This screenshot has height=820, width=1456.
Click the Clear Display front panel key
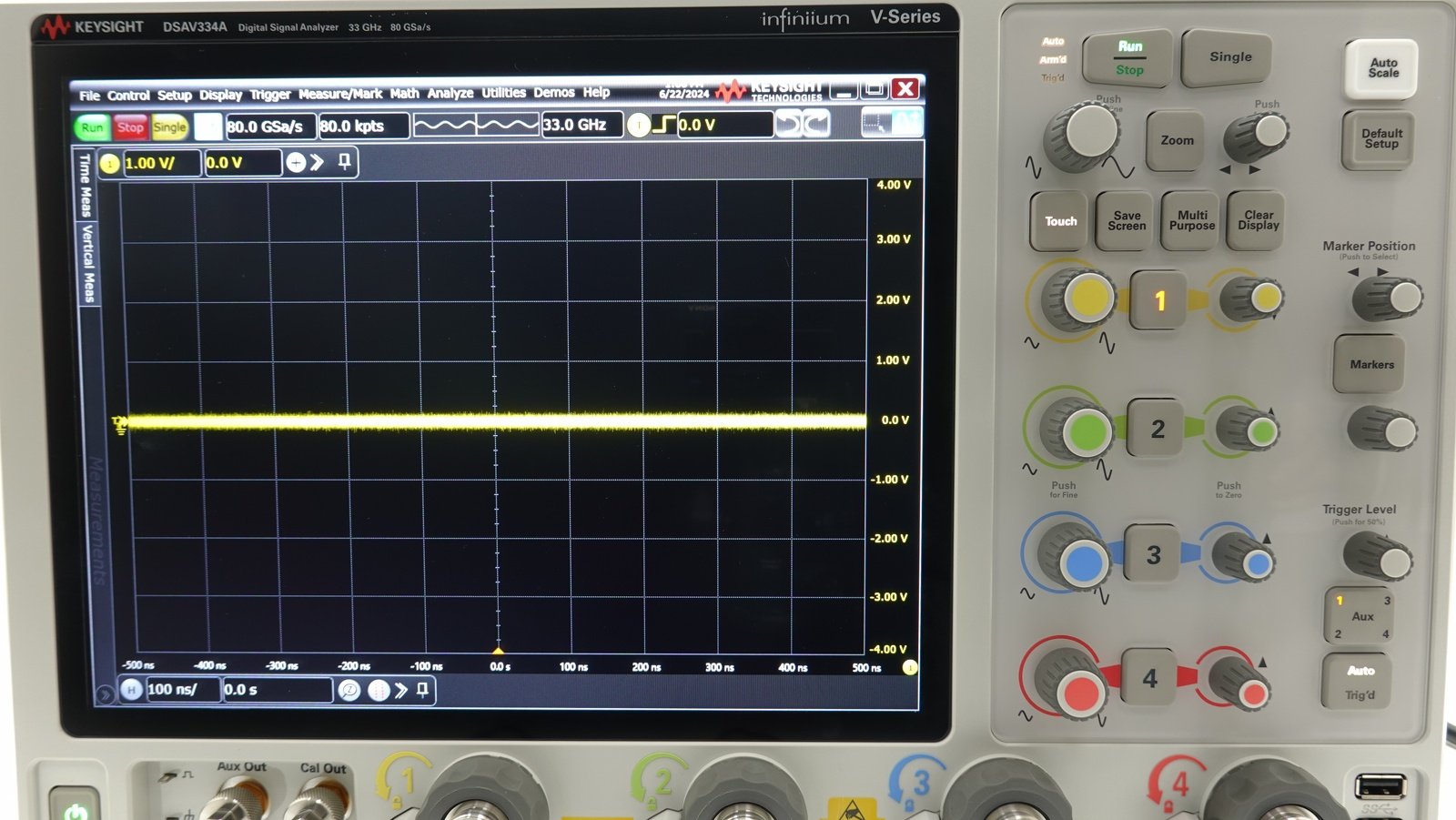[x=1258, y=220]
